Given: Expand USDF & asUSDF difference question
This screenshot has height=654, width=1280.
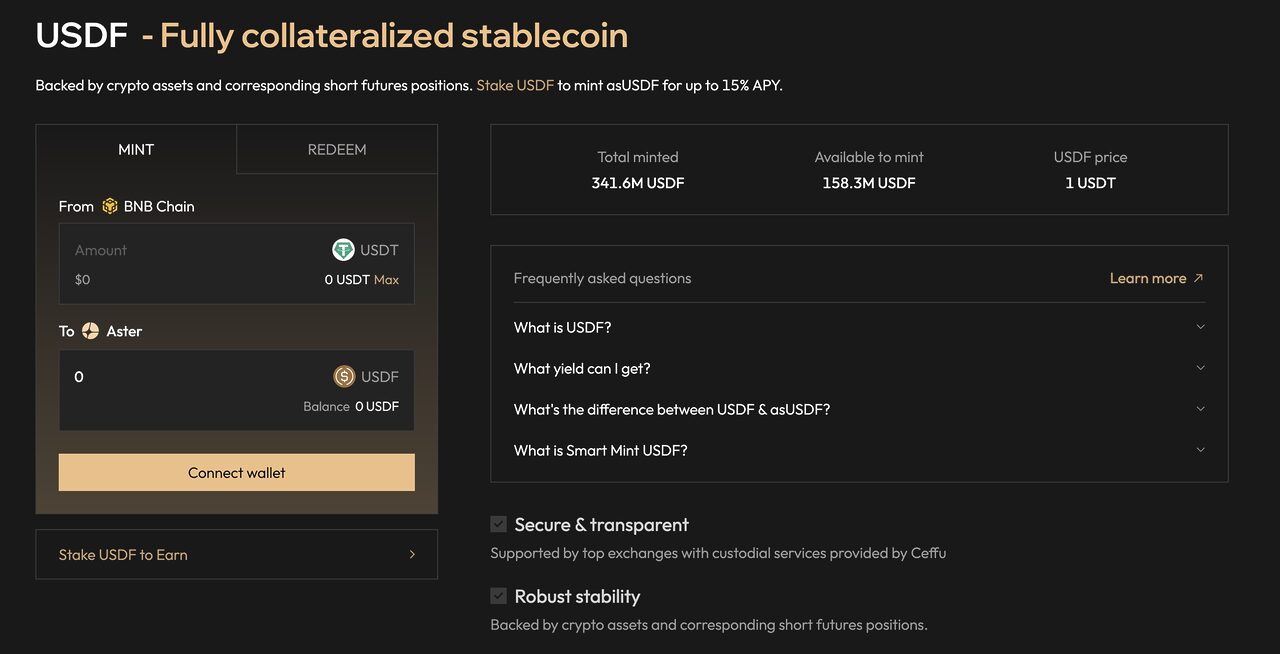Looking at the screenshot, I should [x=1200, y=409].
